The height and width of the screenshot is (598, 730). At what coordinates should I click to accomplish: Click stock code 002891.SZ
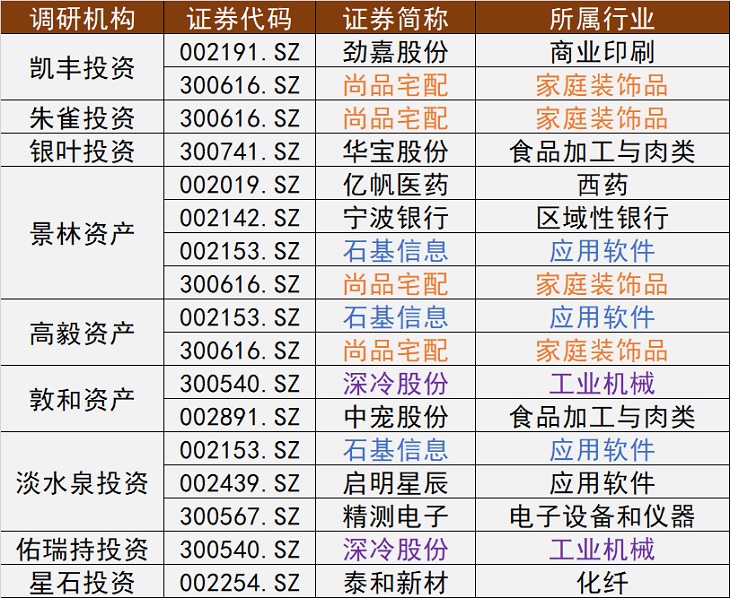[x=239, y=416]
